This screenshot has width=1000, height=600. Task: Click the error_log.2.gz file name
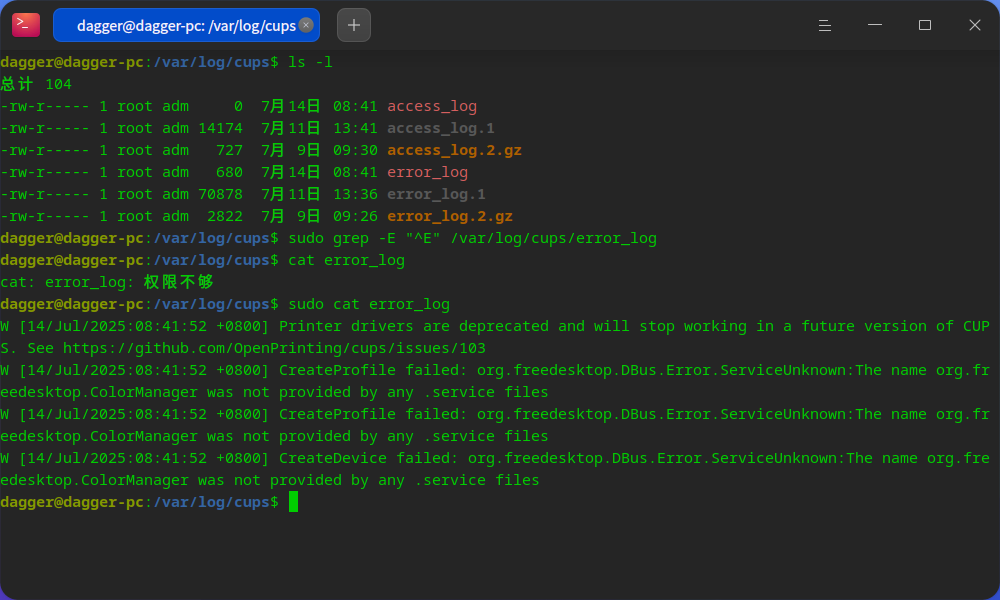coord(450,216)
